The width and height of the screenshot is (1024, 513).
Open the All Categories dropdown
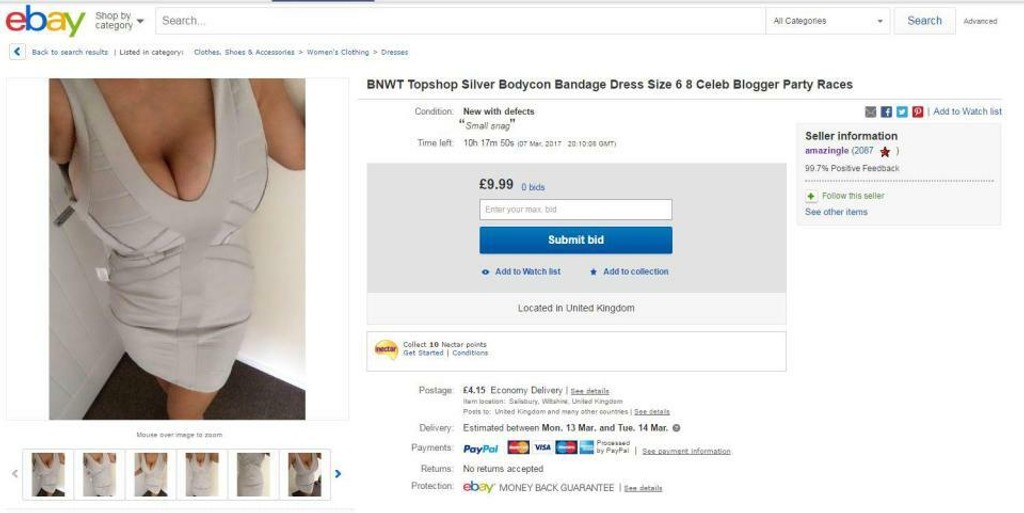tap(827, 21)
